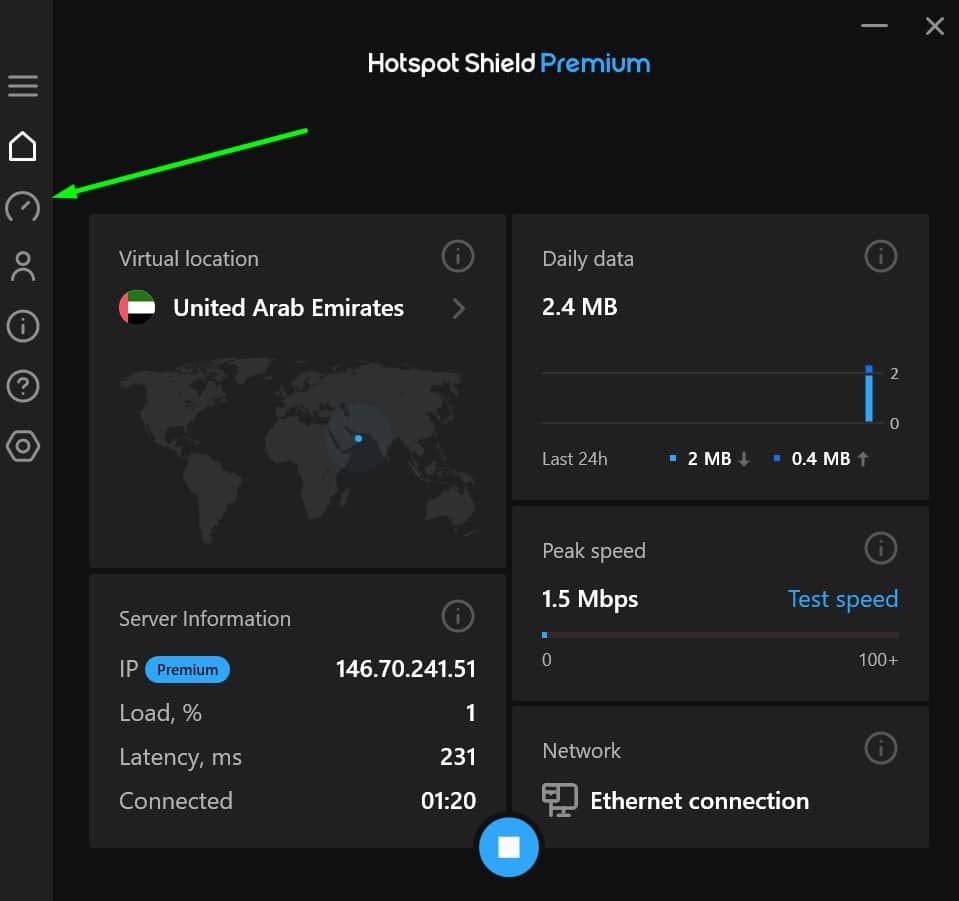Image resolution: width=959 pixels, height=901 pixels.
Task: Open the Settings hexagon icon
Action: click(x=23, y=446)
